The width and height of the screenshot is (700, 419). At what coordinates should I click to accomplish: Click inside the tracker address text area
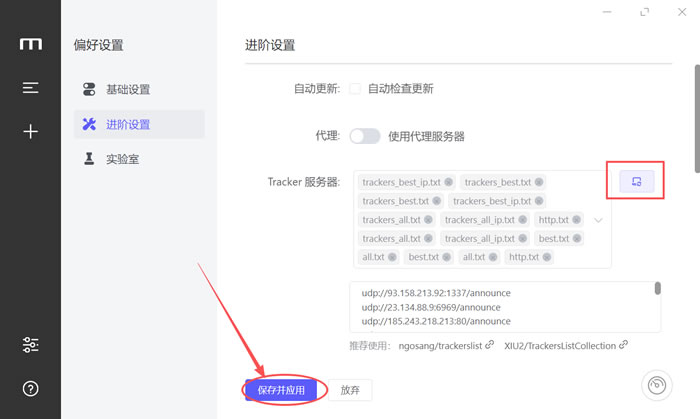pos(500,306)
